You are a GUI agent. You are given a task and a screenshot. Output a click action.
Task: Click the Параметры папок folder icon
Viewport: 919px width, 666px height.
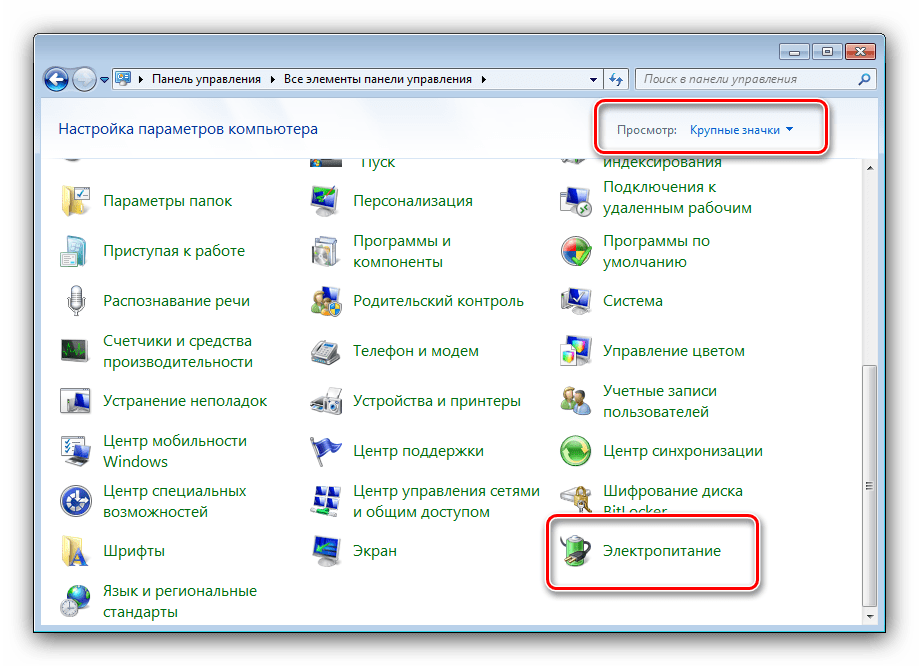coord(76,201)
